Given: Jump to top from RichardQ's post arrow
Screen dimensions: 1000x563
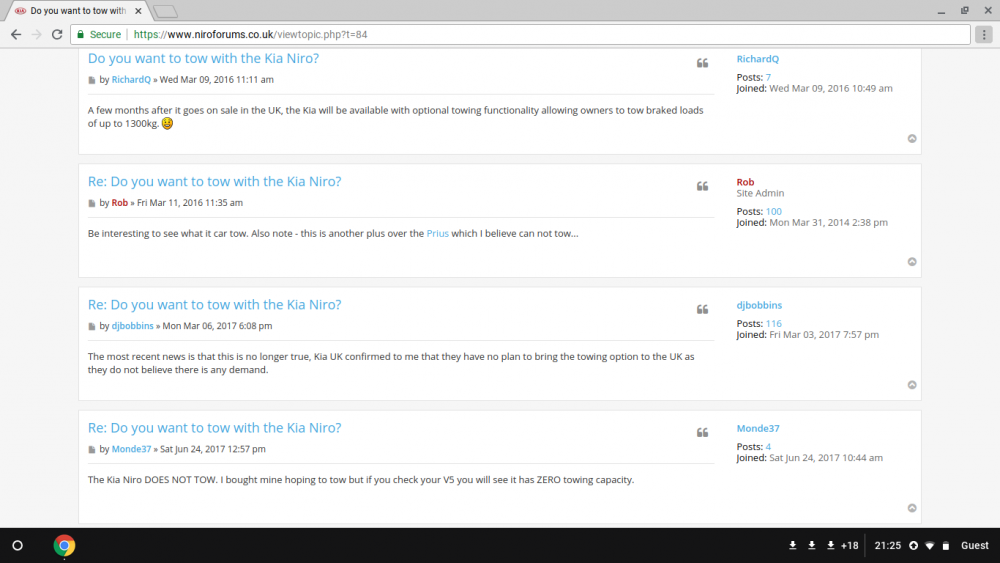Looking at the screenshot, I should (x=912, y=138).
